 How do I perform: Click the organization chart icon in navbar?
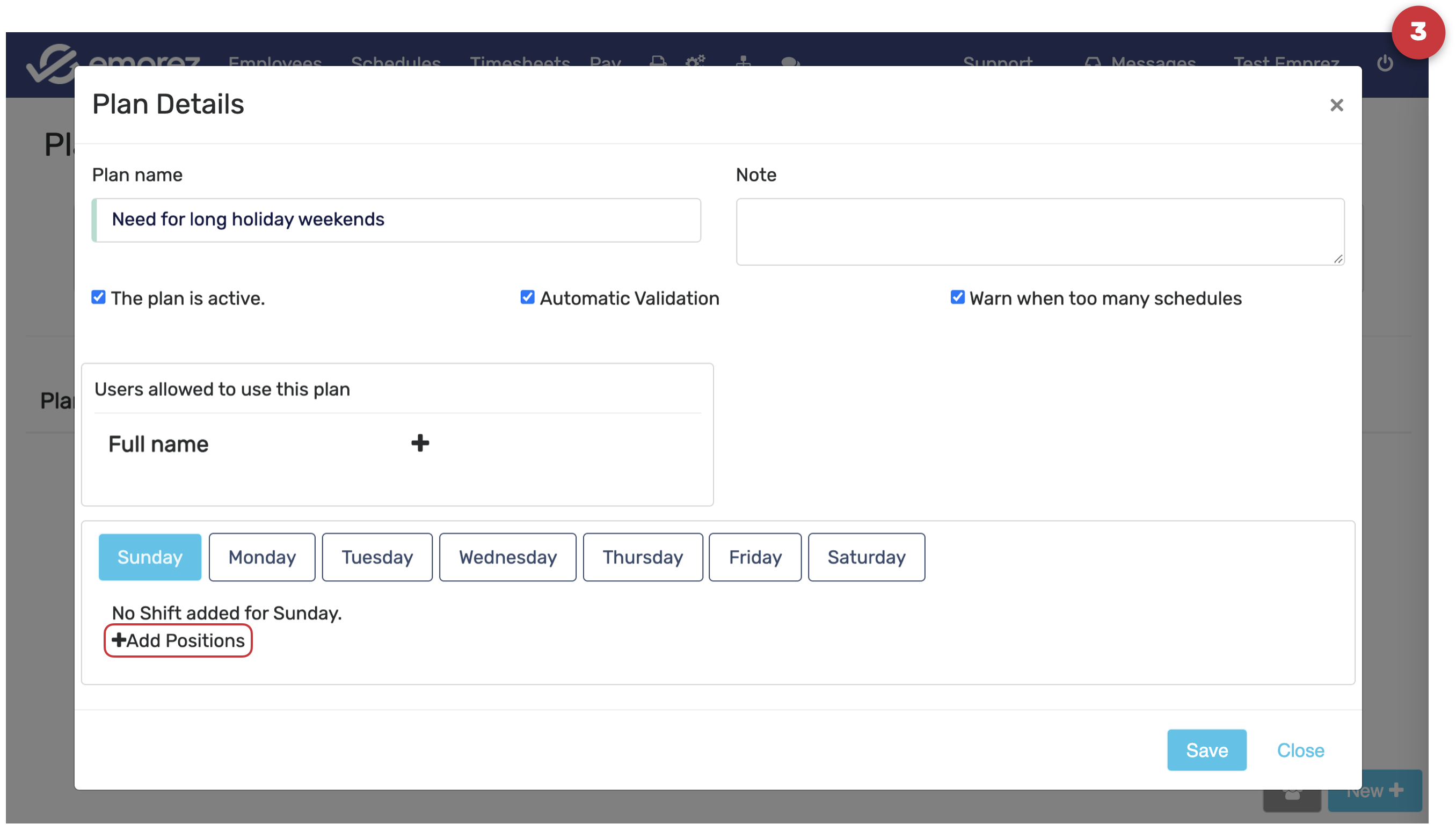pyautogui.click(x=742, y=61)
